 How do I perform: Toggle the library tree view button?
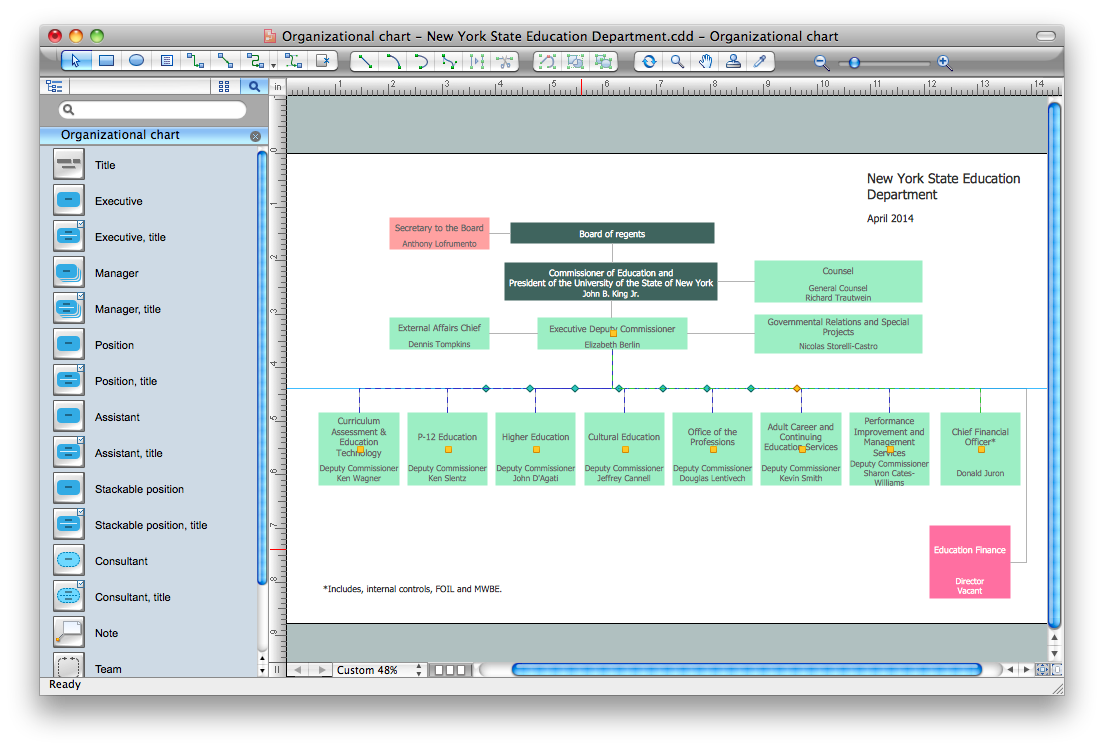(x=54, y=87)
